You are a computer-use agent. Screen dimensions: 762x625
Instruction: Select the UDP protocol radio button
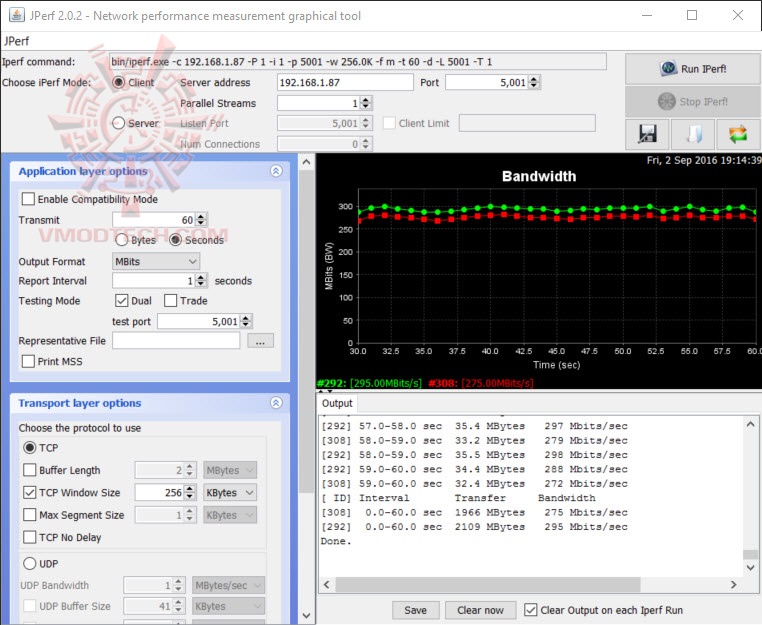click(30, 563)
